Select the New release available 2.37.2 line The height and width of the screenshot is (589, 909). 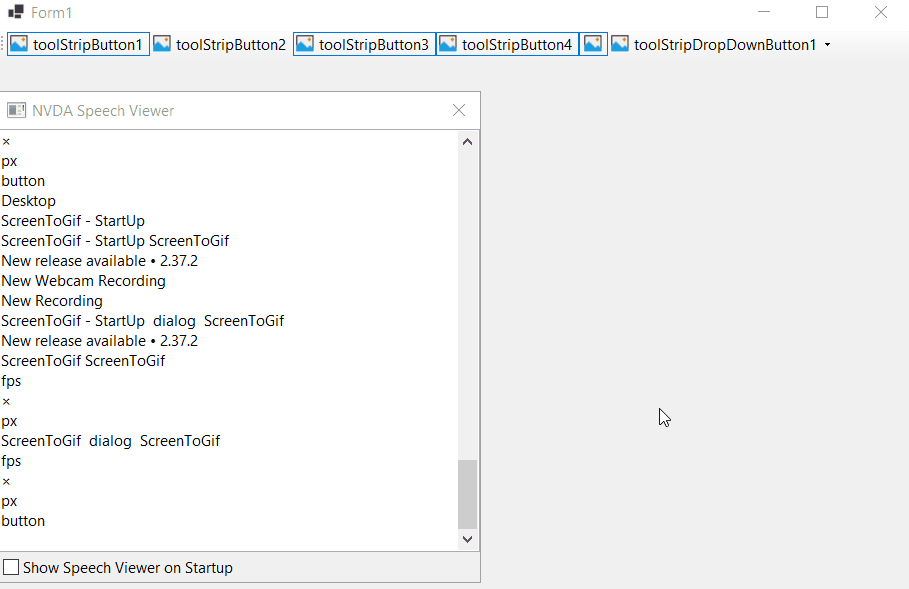coord(98,260)
